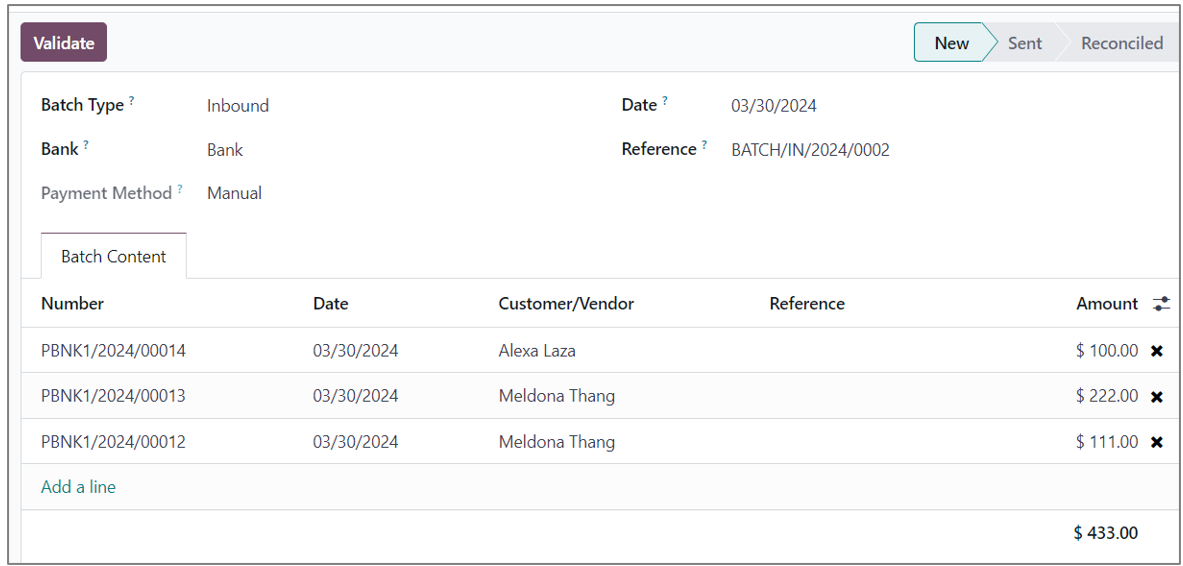Select the New status stage
The image size is (1183, 566).
pyautogui.click(x=951, y=43)
